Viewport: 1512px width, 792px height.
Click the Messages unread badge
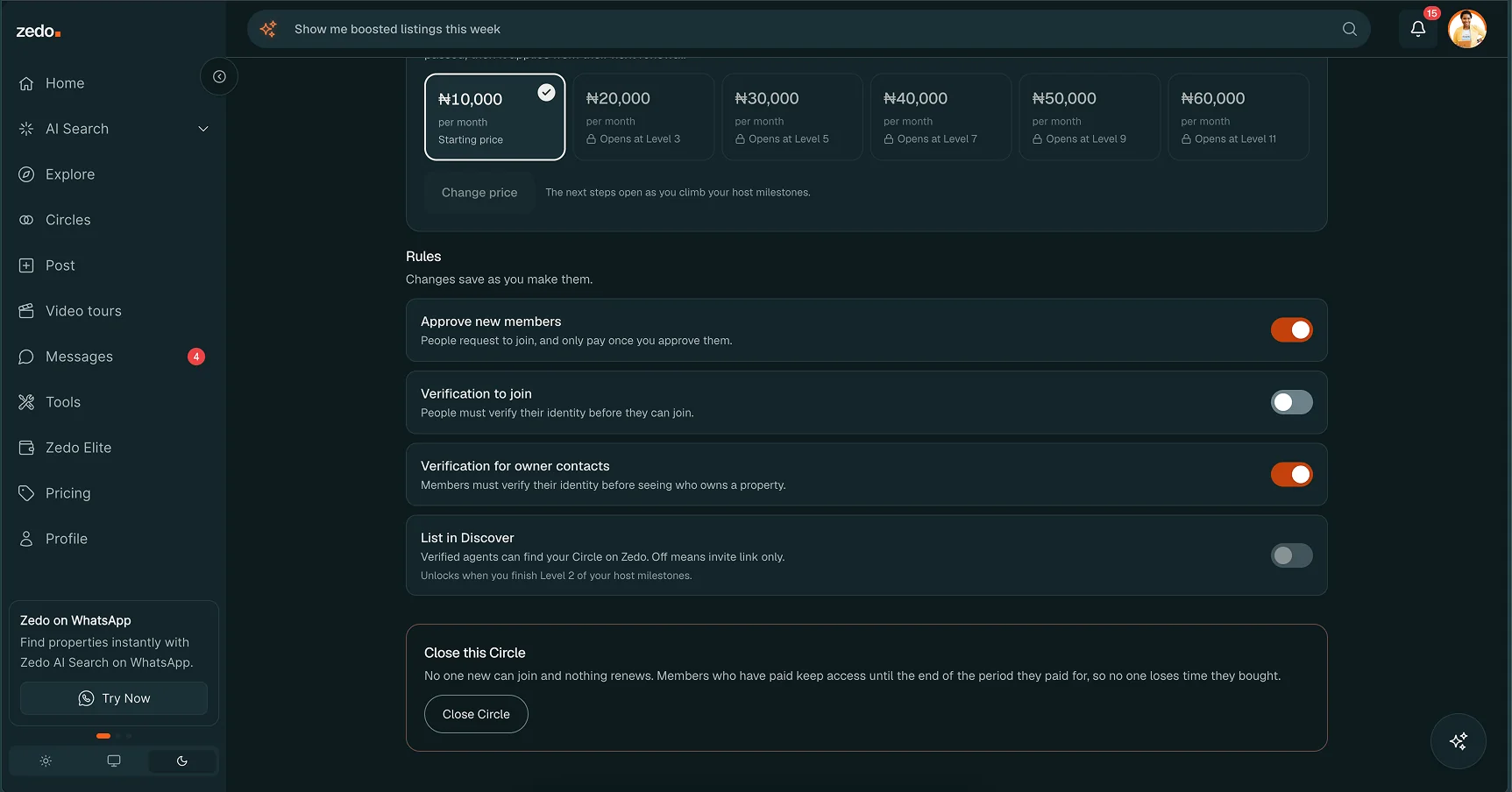click(196, 357)
